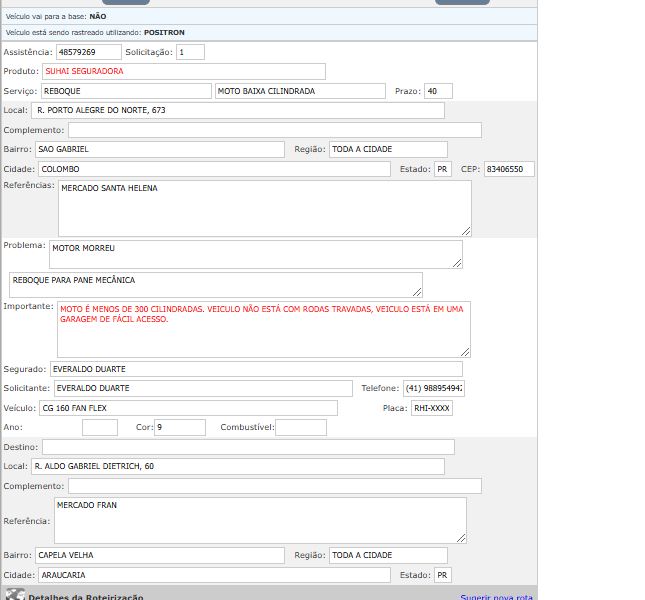Click the CEP field 83406550
Screen dimensions: 645x600
pos(509,169)
